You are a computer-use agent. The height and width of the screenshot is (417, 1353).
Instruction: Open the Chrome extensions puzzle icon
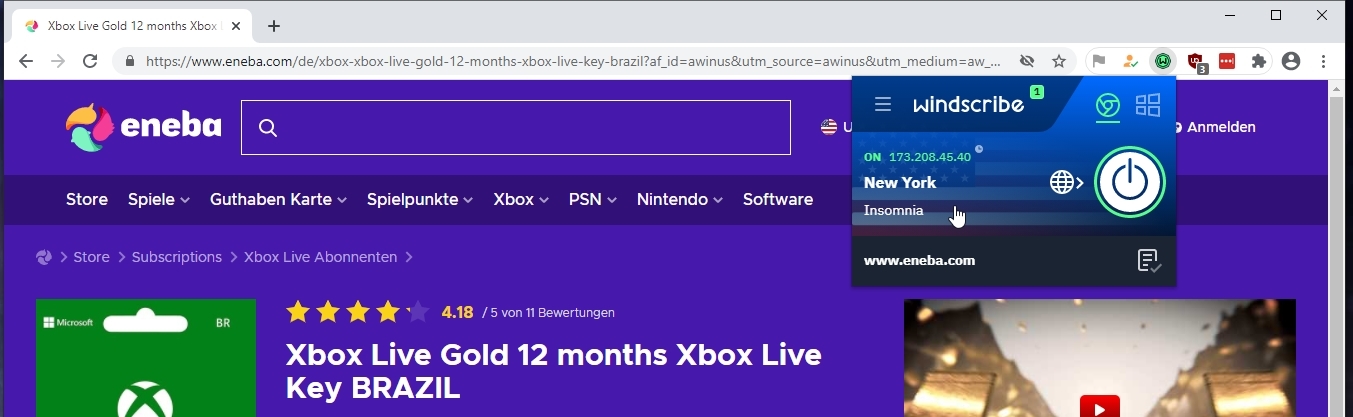1258,61
